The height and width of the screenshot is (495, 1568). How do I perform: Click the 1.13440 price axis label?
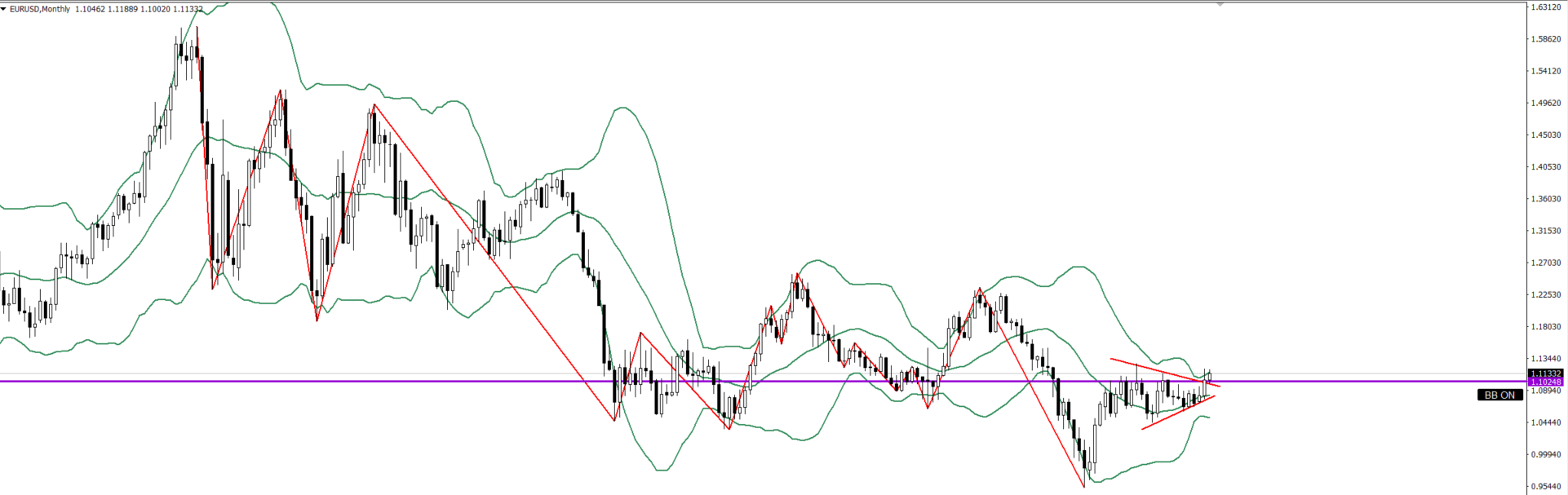[1546, 359]
